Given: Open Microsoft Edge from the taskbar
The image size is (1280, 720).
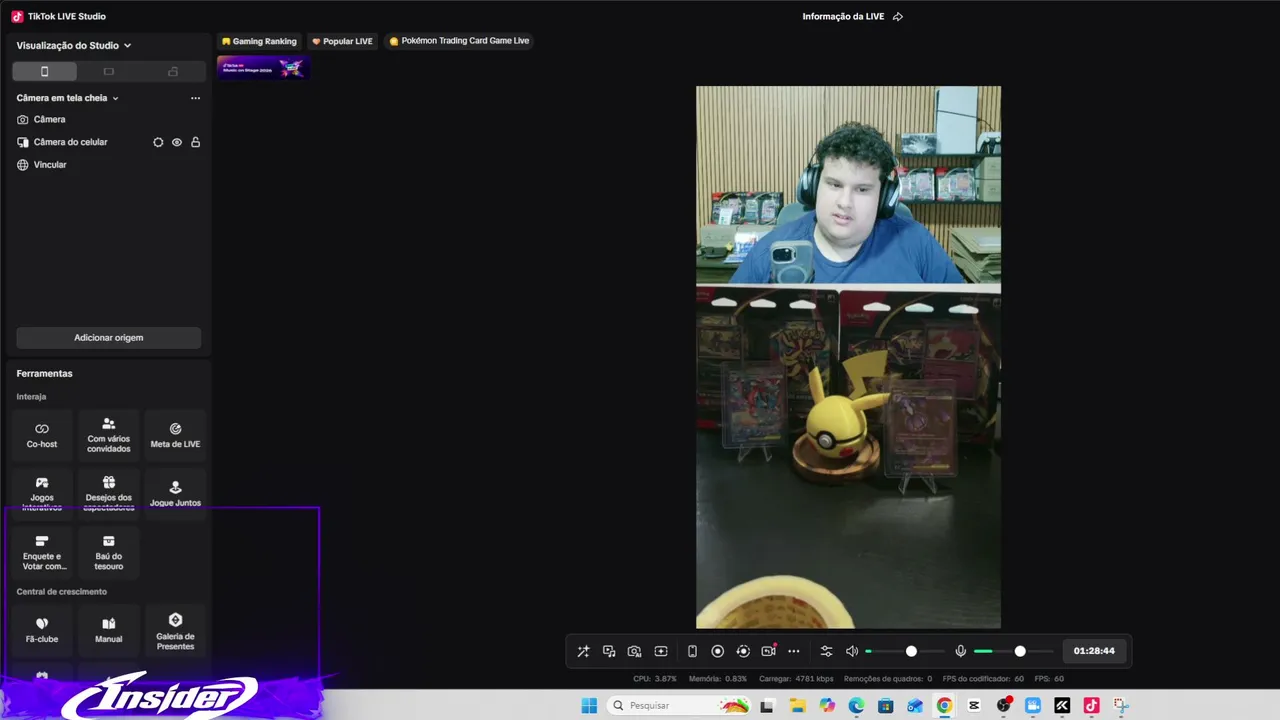Looking at the screenshot, I should point(856,706).
